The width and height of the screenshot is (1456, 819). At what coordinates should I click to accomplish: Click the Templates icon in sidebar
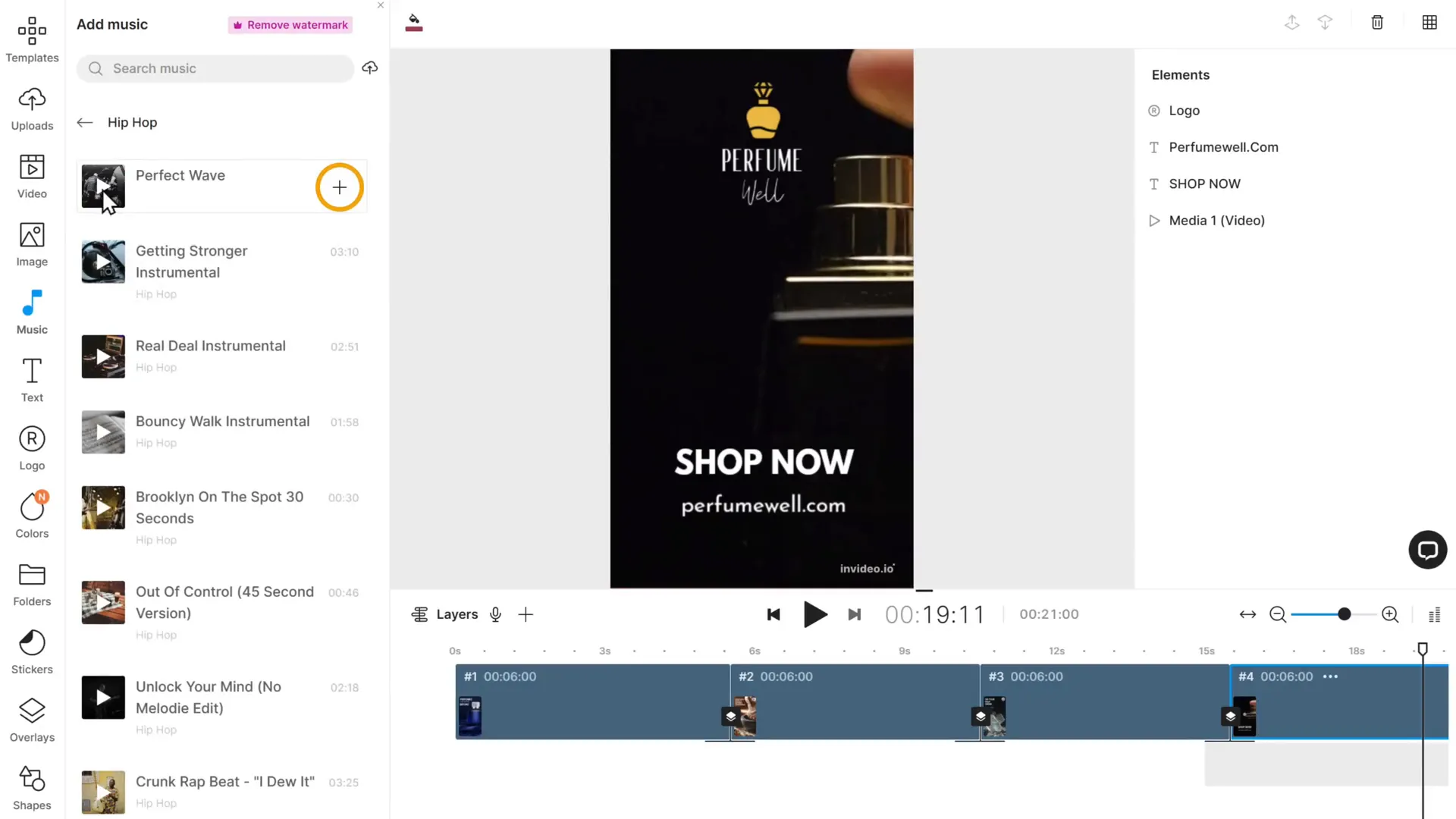(x=32, y=40)
